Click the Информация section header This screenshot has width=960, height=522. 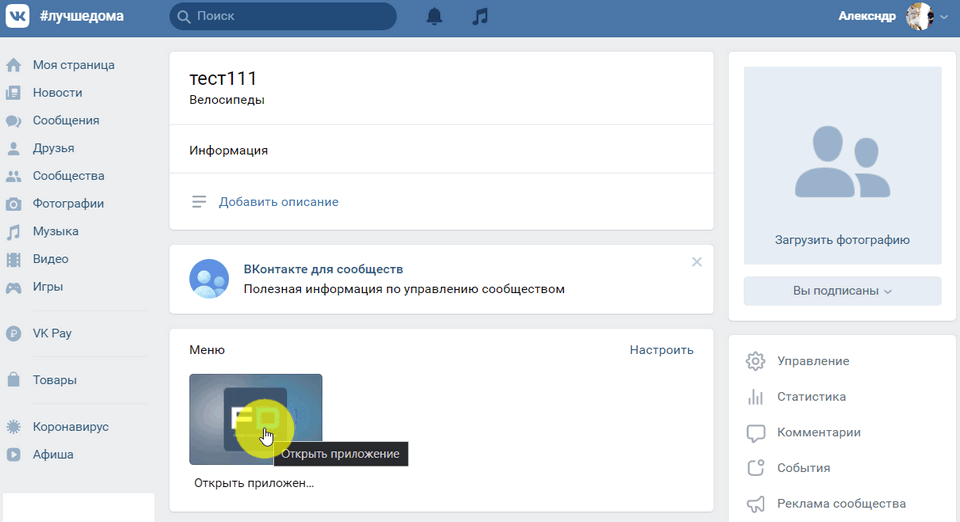228,150
